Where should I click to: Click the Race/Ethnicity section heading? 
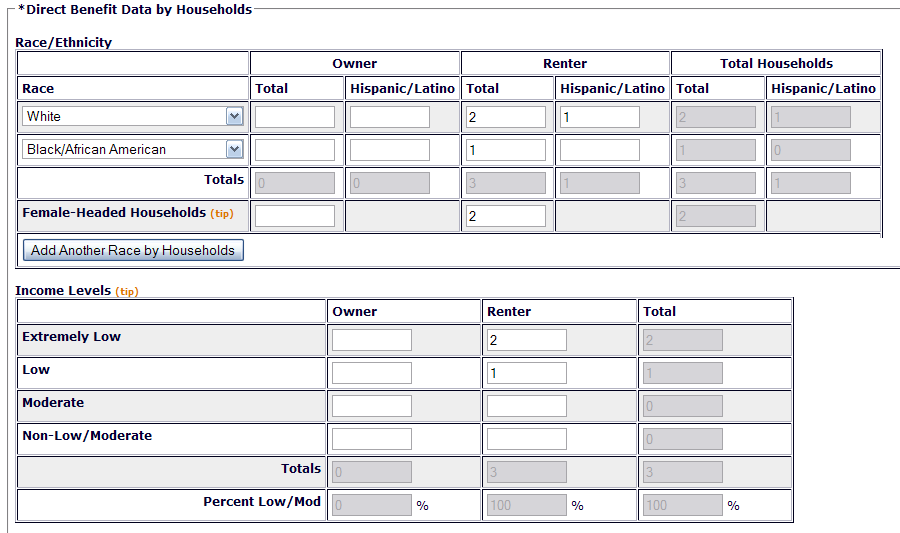64,42
